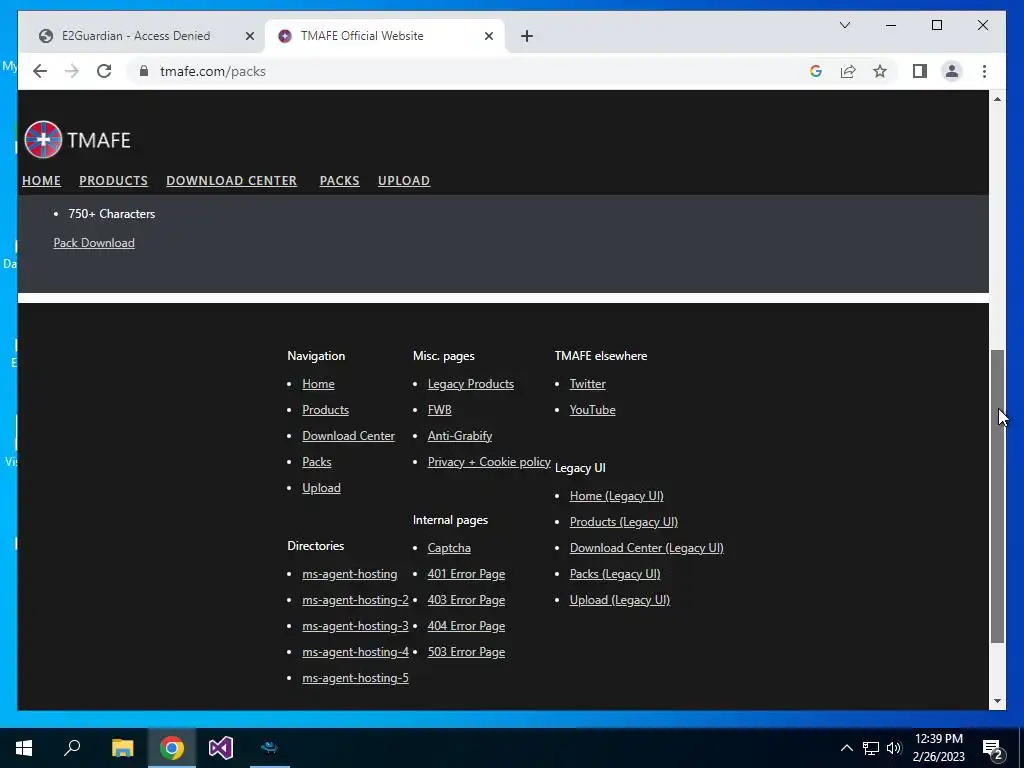Open Home (Legacy UI) link
This screenshot has width=1024, height=768.
616,496
